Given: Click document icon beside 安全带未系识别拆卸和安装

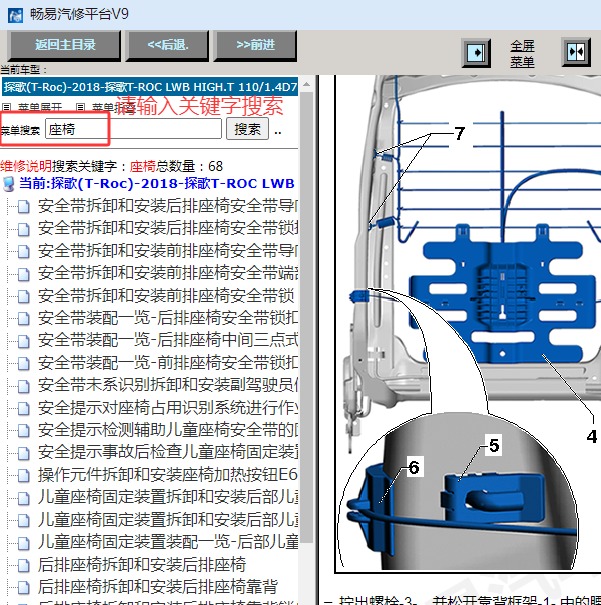Looking at the screenshot, I should tap(23, 384).
